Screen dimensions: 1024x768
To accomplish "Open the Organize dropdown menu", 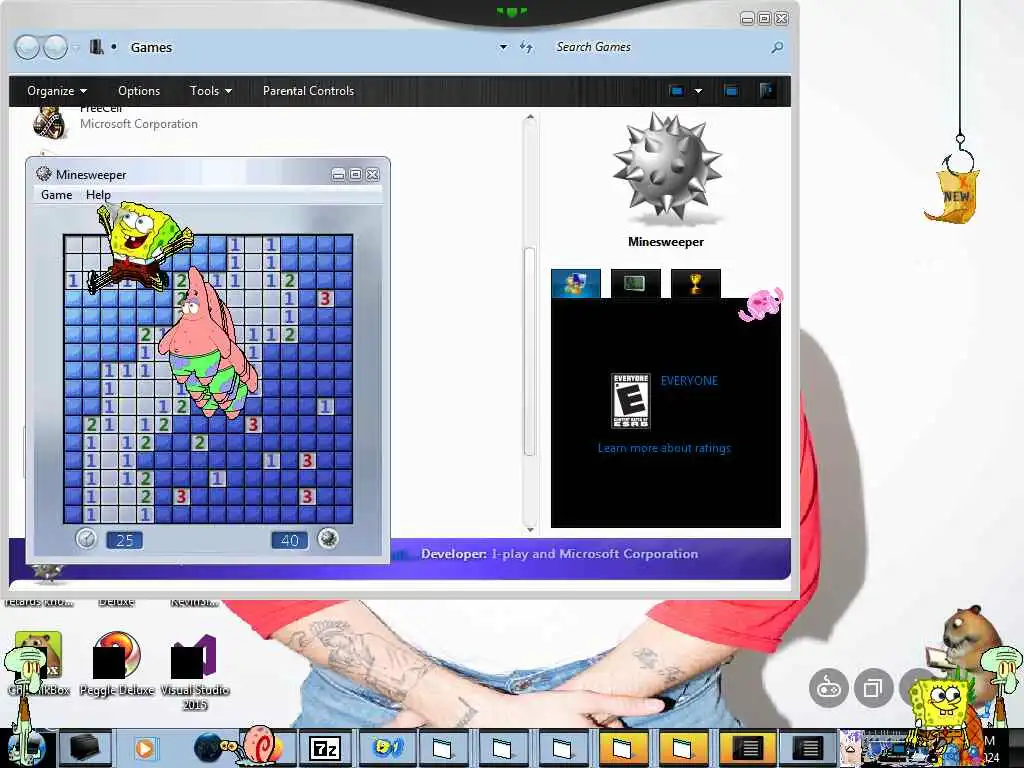I will tap(57, 91).
